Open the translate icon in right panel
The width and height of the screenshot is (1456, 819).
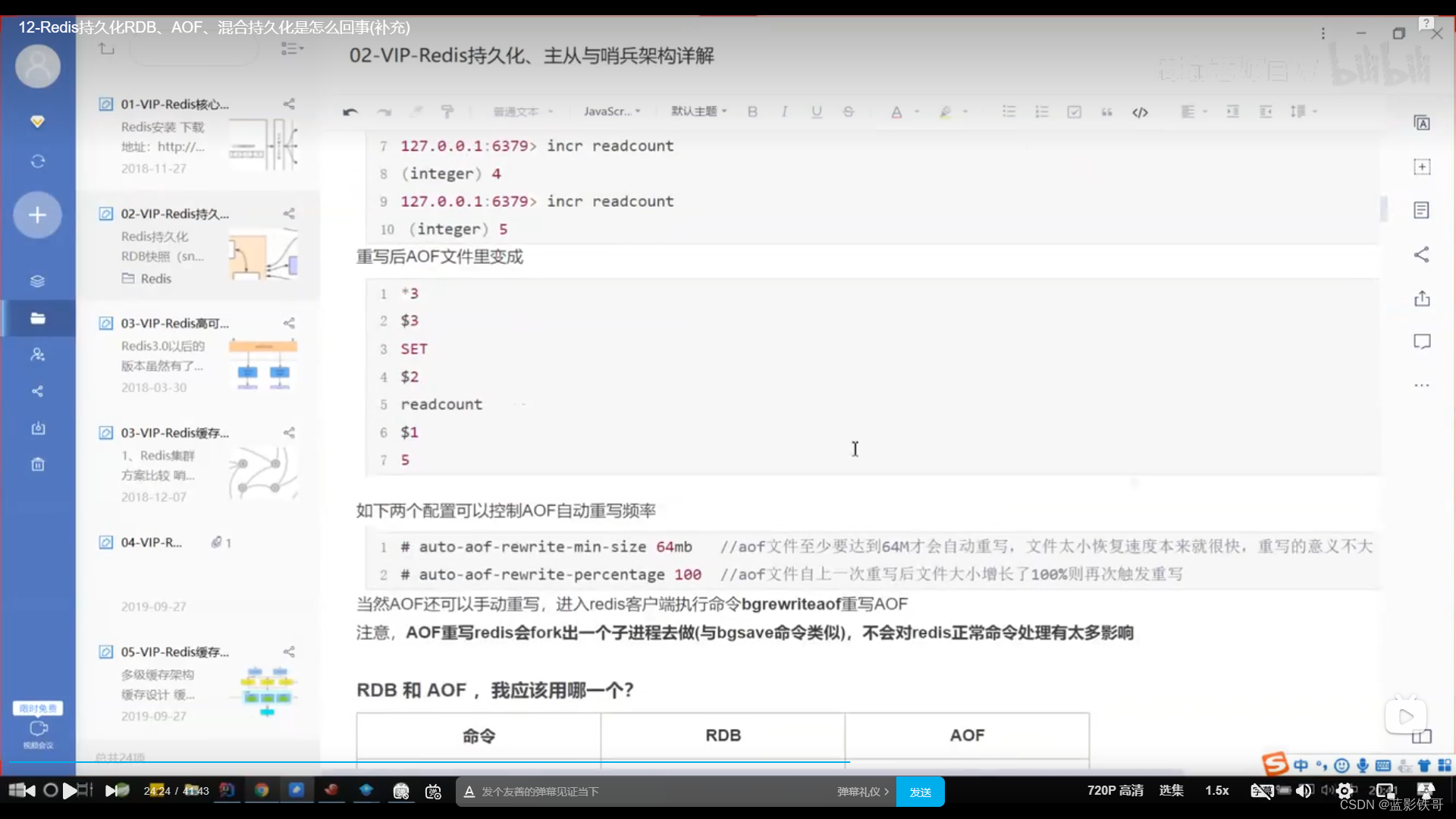click(1422, 123)
